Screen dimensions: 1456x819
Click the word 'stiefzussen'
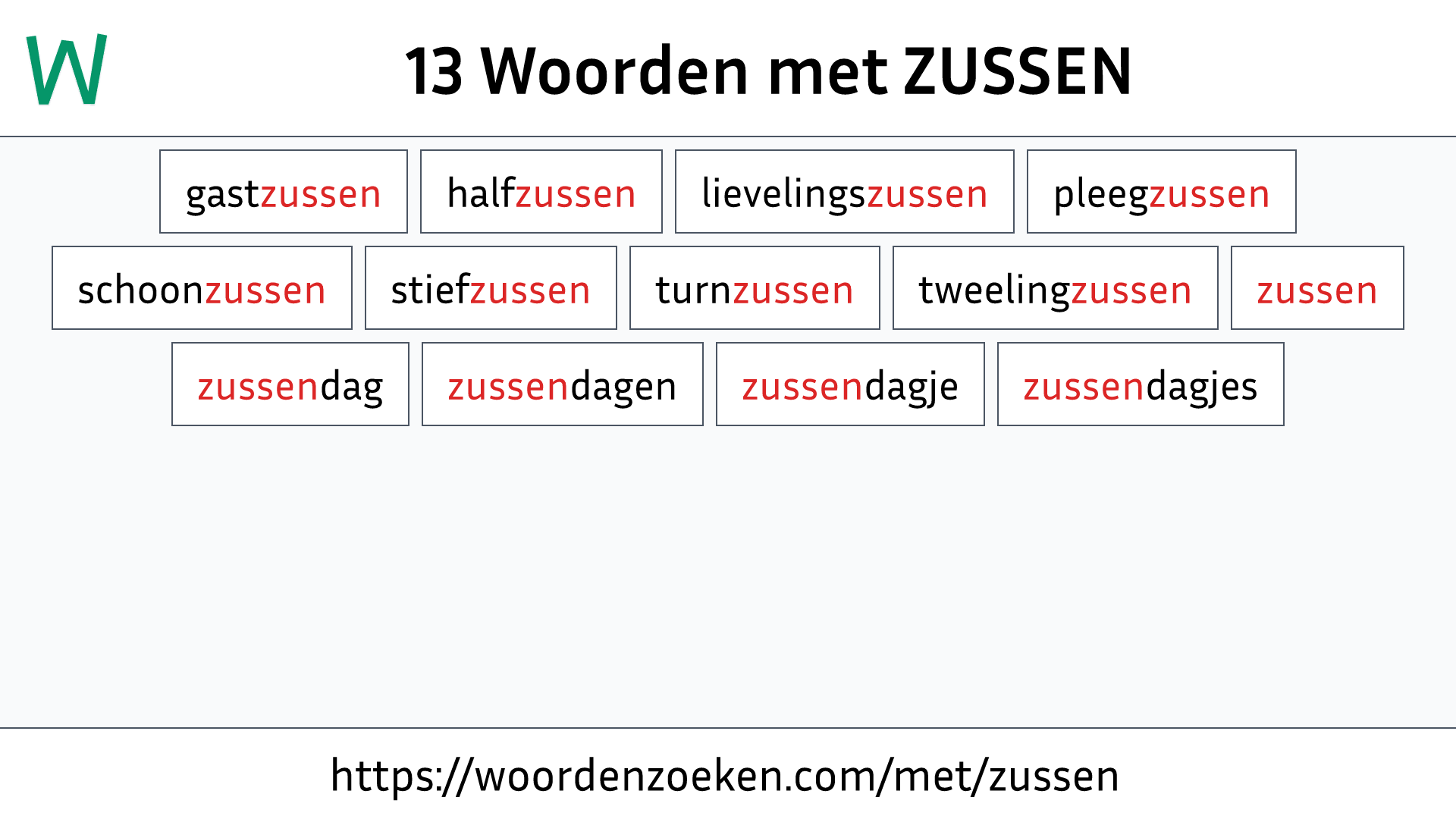490,288
